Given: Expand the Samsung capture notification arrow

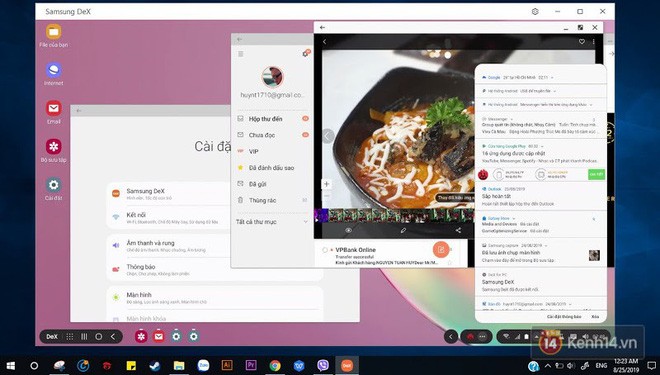Looking at the screenshot, I should [546, 245].
